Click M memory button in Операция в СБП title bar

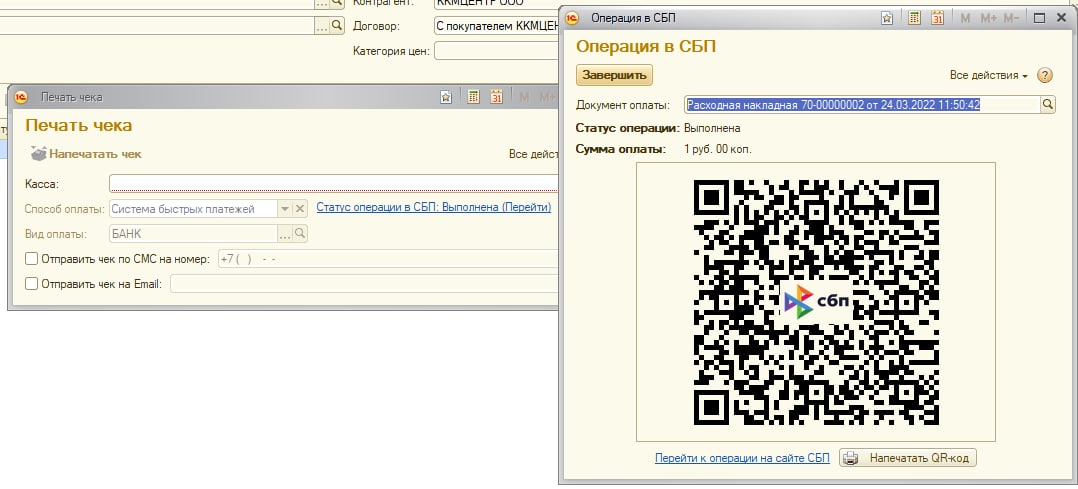[965, 19]
